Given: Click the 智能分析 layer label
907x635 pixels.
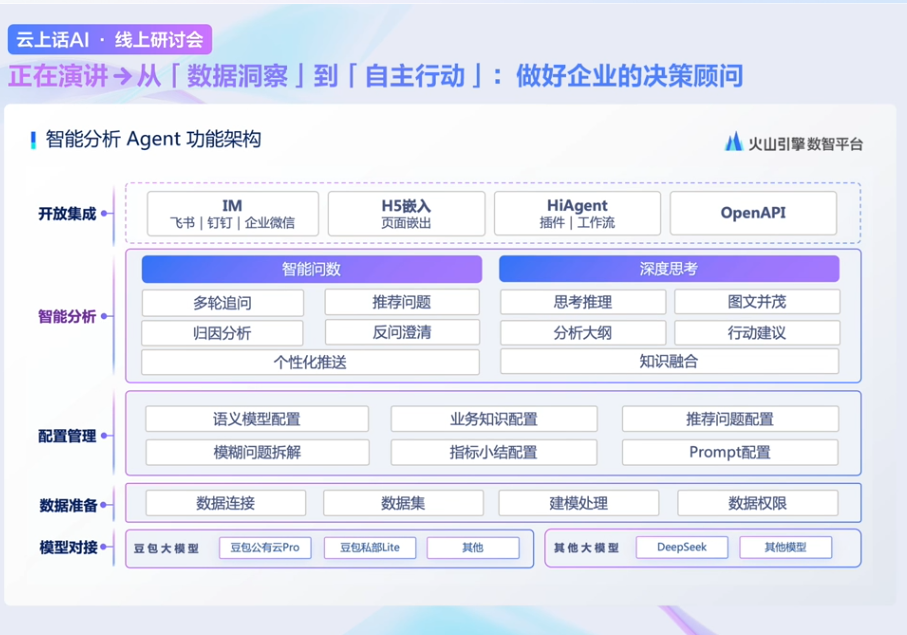Looking at the screenshot, I should 67,316.
